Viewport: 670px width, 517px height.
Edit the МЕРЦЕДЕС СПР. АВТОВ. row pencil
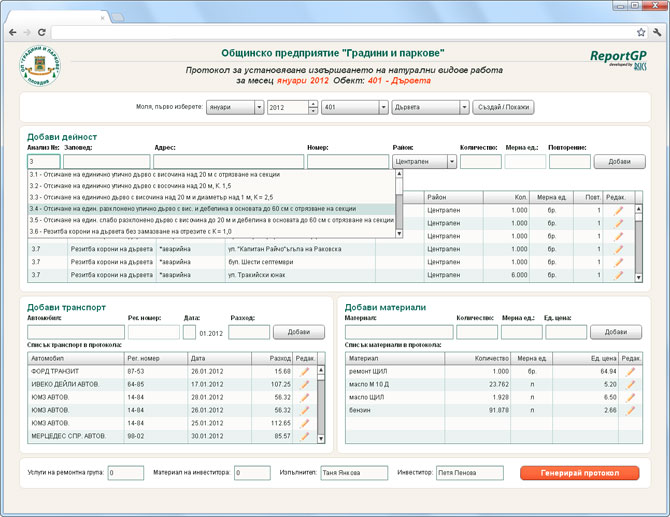click(x=305, y=436)
